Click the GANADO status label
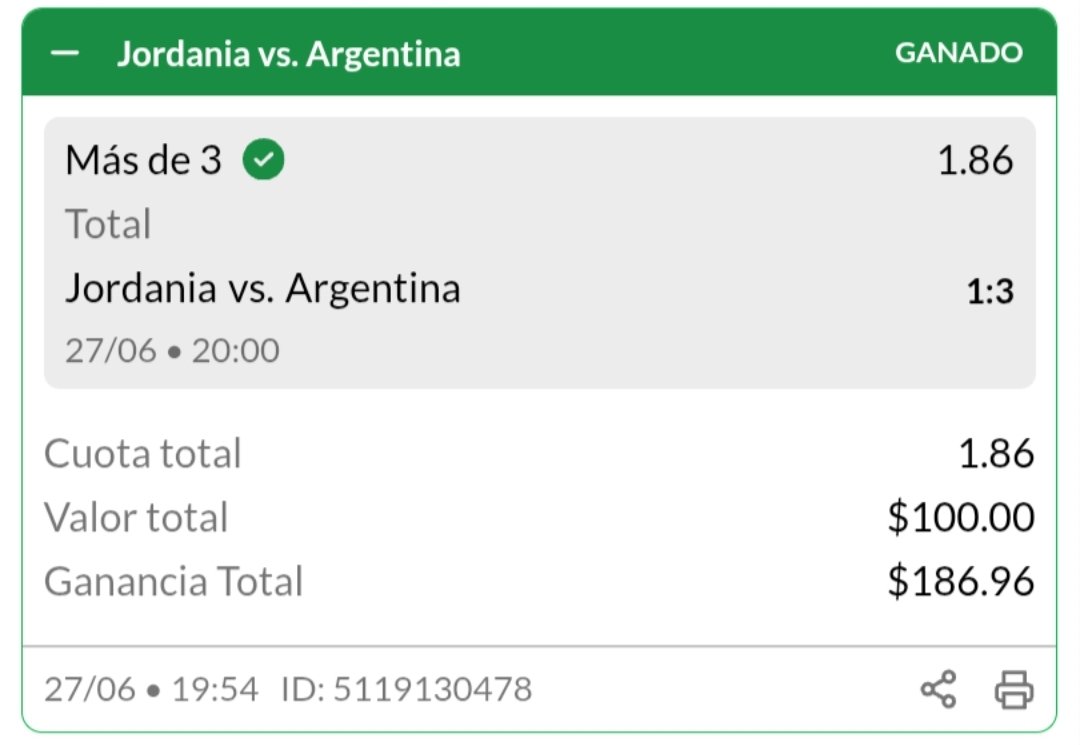1080x745 pixels. point(959,53)
